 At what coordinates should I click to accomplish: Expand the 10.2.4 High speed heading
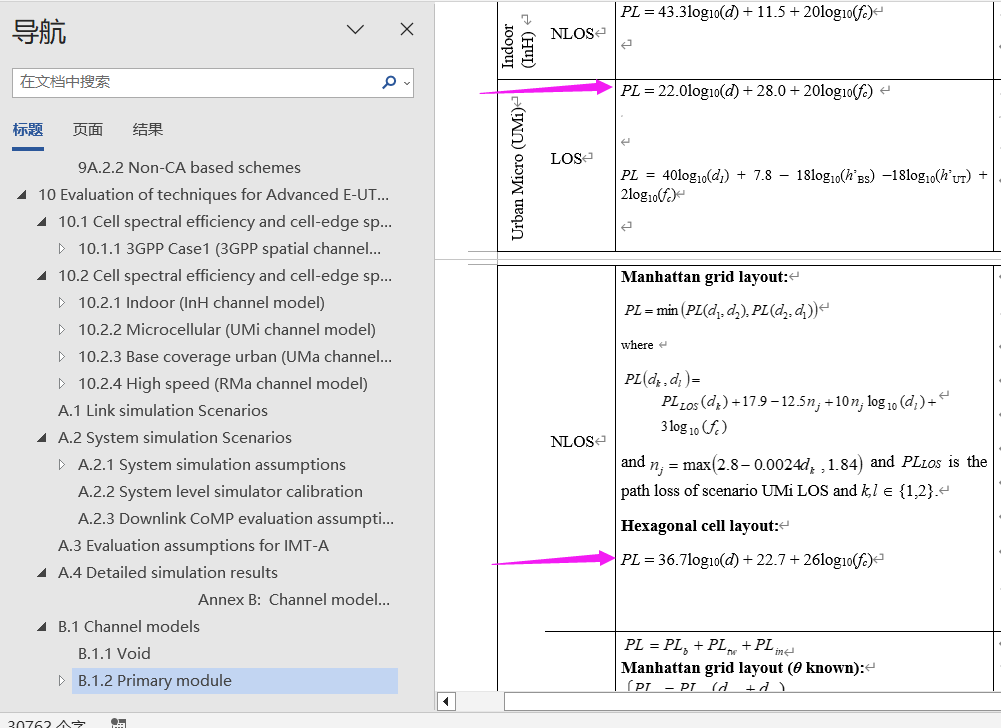62,384
